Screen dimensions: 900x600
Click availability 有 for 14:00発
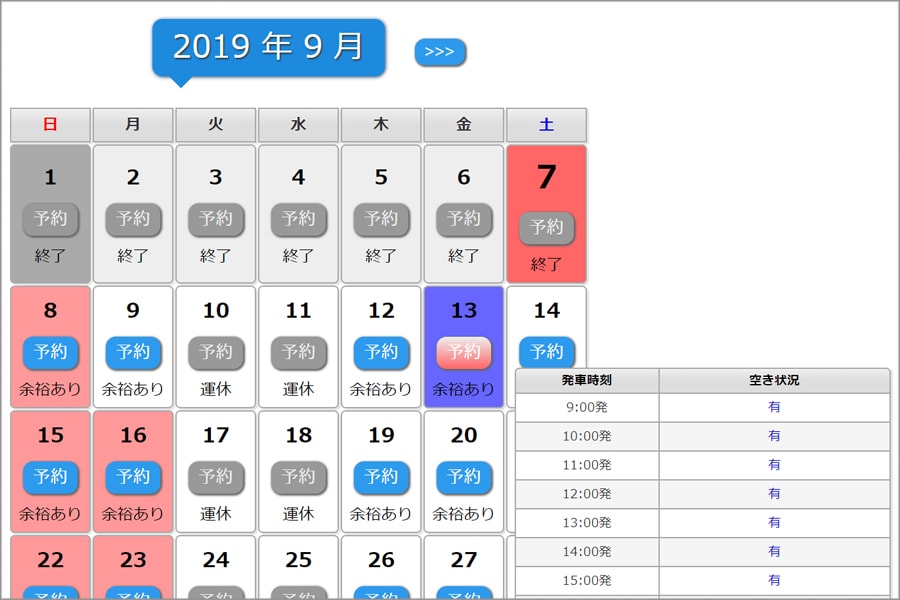click(x=774, y=551)
